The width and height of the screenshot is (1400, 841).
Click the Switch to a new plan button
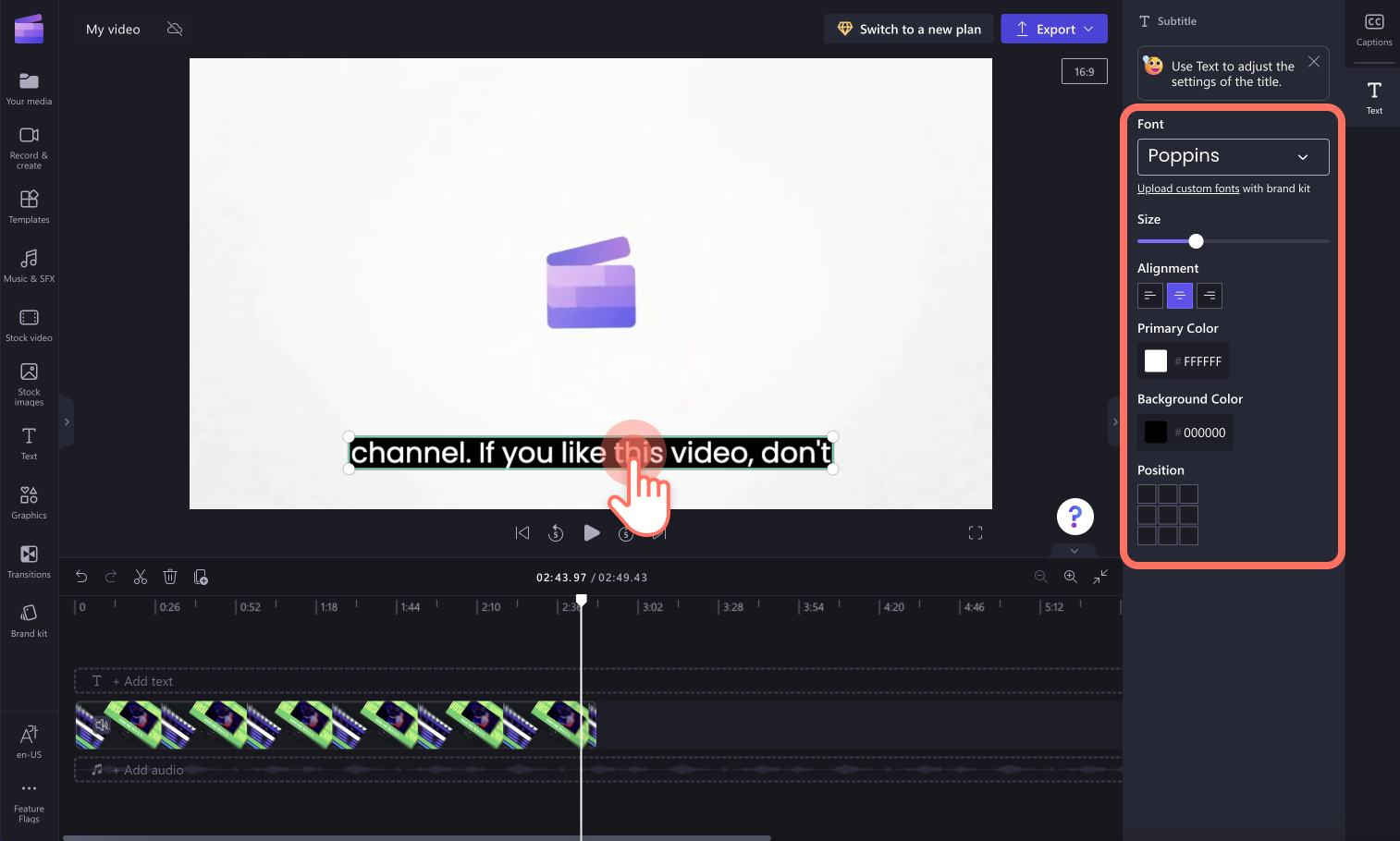coord(907,29)
